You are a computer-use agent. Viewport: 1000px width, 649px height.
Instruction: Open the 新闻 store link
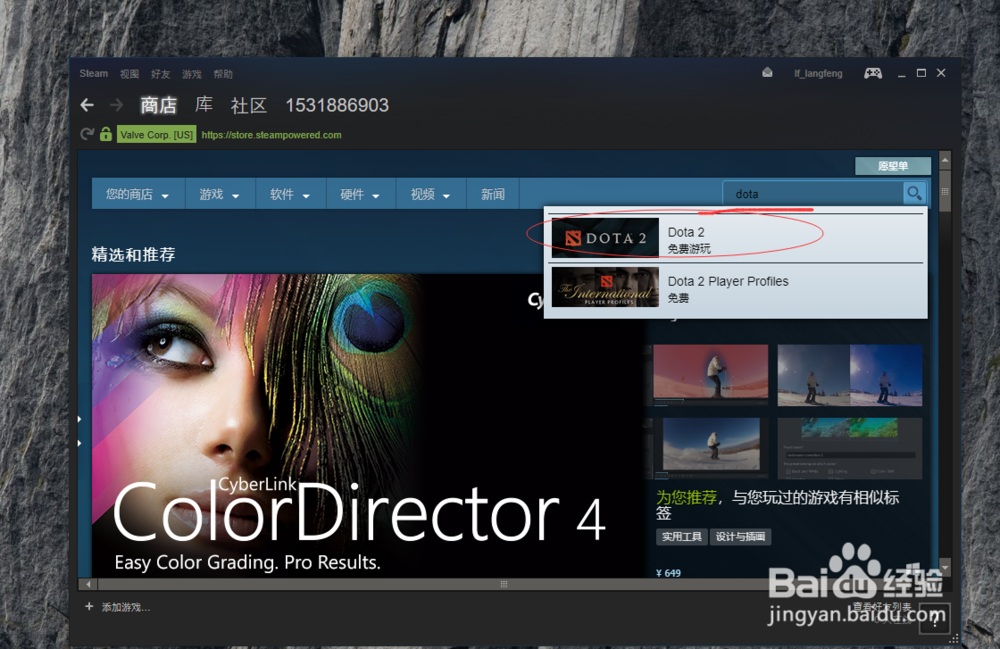[x=493, y=194]
